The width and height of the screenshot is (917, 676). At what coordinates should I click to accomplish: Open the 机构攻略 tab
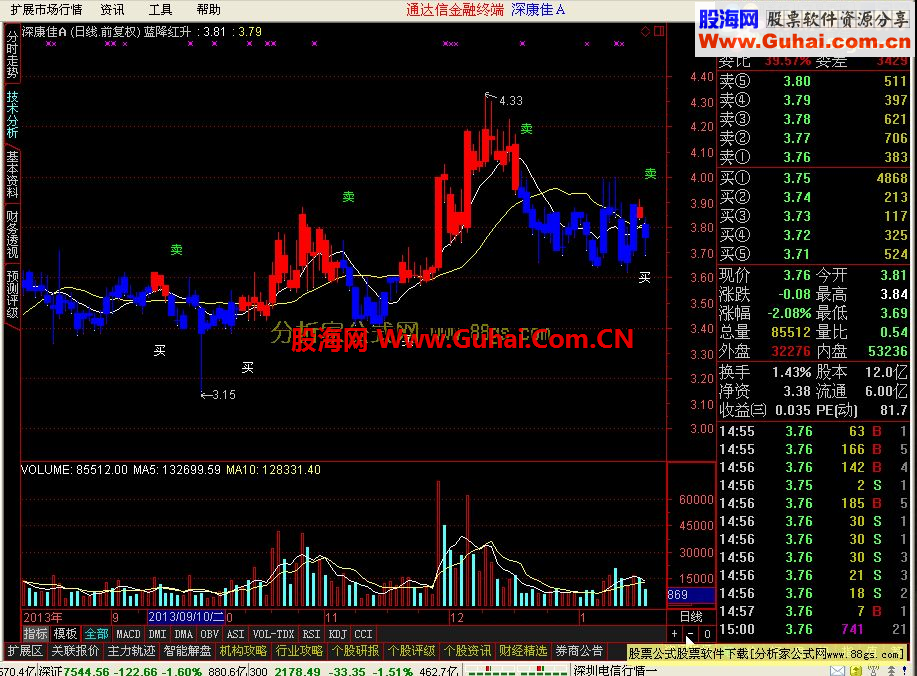pyautogui.click(x=243, y=651)
